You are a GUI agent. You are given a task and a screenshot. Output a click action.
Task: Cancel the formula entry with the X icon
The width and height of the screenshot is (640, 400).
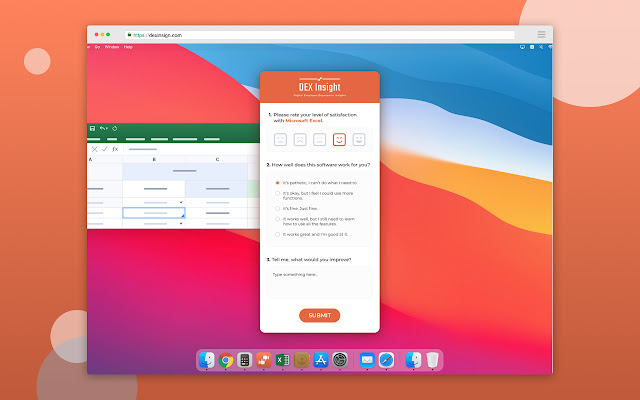(94, 149)
